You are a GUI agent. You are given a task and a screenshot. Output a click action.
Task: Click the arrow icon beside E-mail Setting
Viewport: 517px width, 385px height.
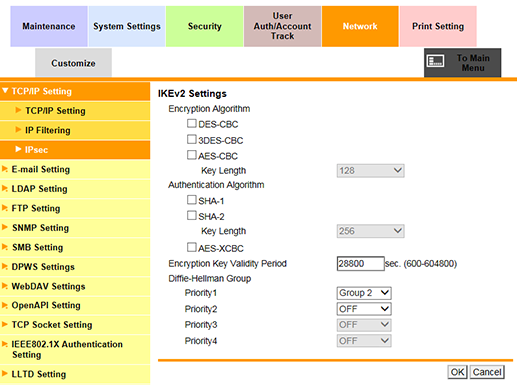coord(5,169)
